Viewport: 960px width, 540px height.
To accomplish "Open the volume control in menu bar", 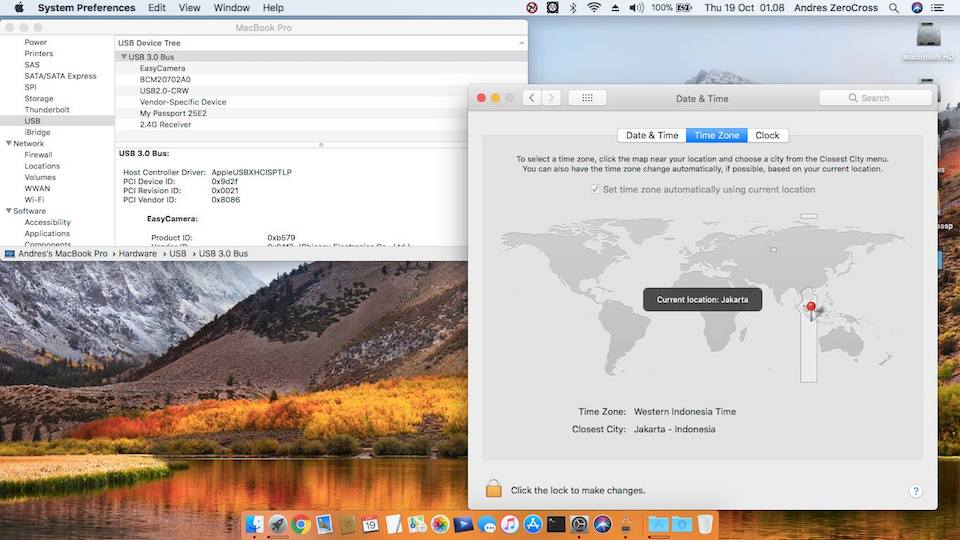I will tap(636, 8).
